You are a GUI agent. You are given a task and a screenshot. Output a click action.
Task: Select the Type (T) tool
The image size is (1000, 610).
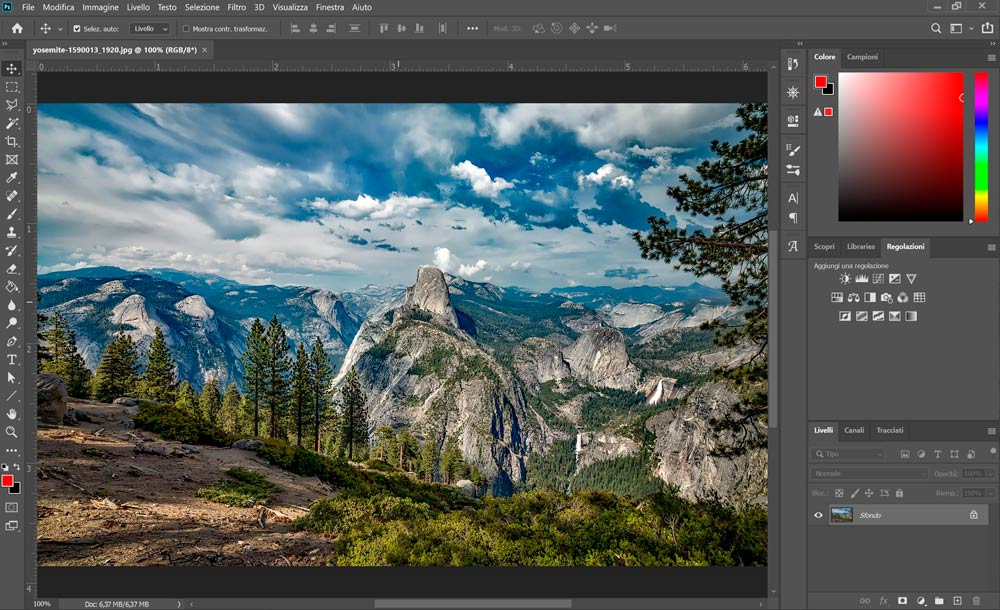[x=12, y=359]
